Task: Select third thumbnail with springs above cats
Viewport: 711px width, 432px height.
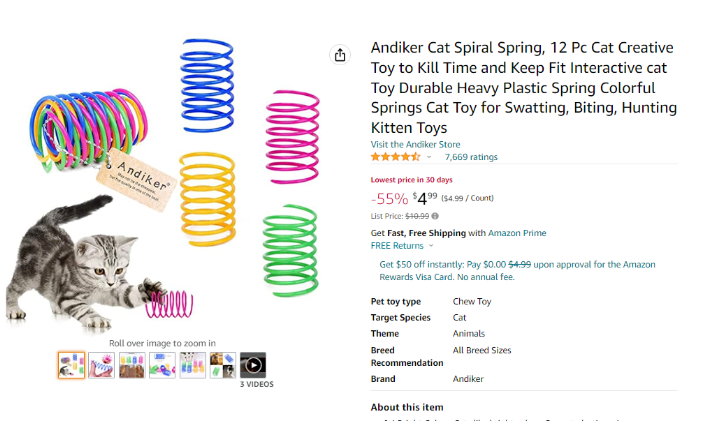Action: pyautogui.click(x=132, y=365)
